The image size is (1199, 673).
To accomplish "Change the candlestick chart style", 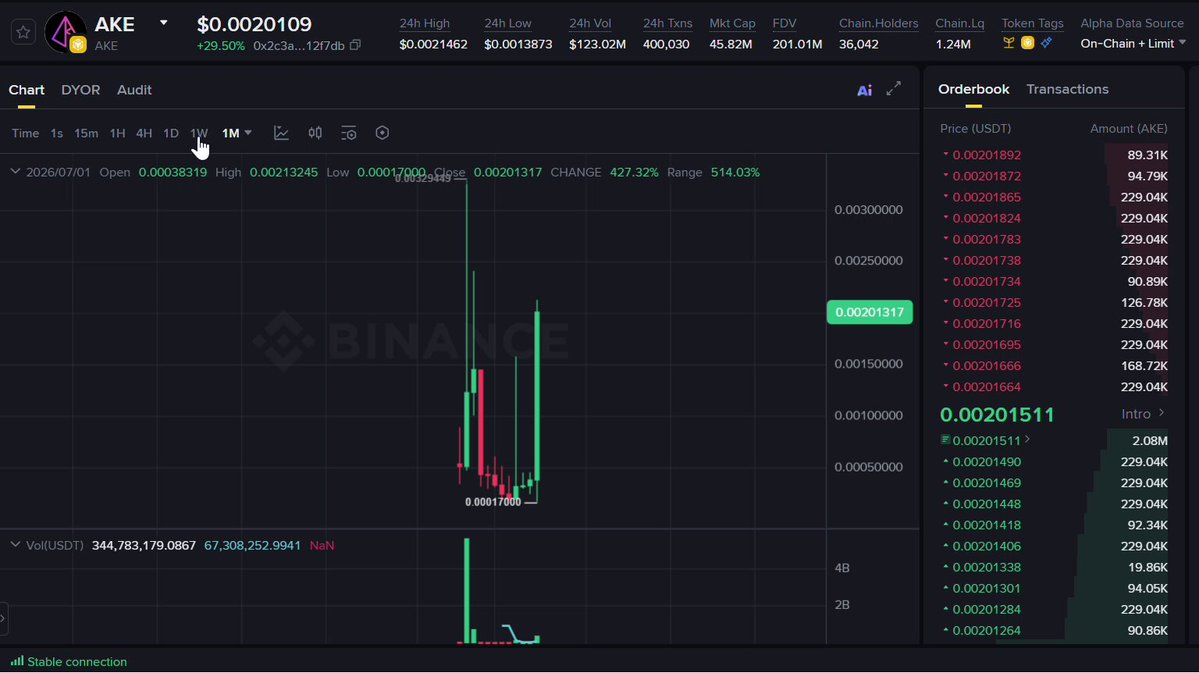I will [315, 133].
